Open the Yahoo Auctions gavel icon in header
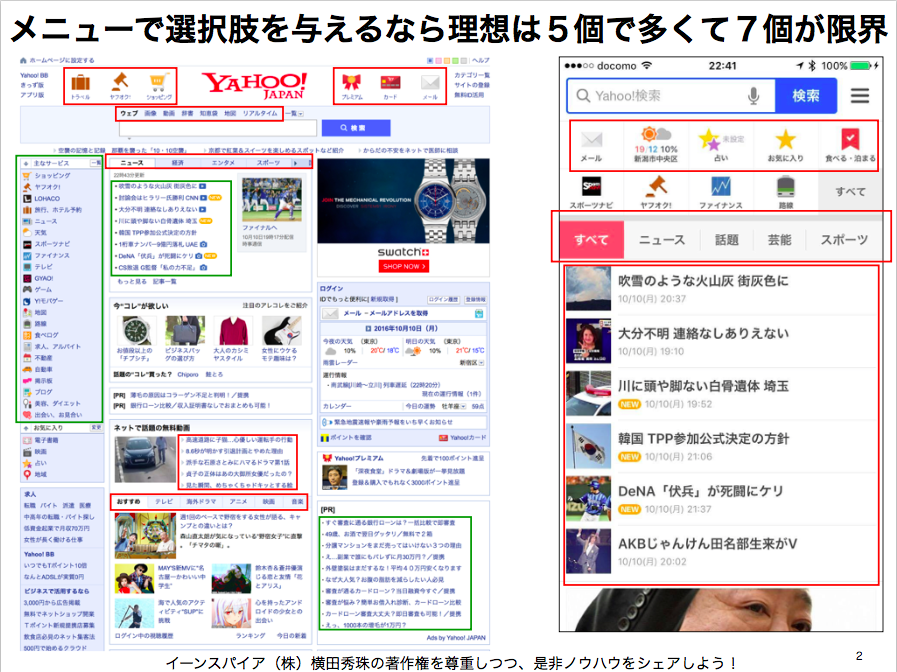Screen dimensions: 897x672 click(120, 81)
